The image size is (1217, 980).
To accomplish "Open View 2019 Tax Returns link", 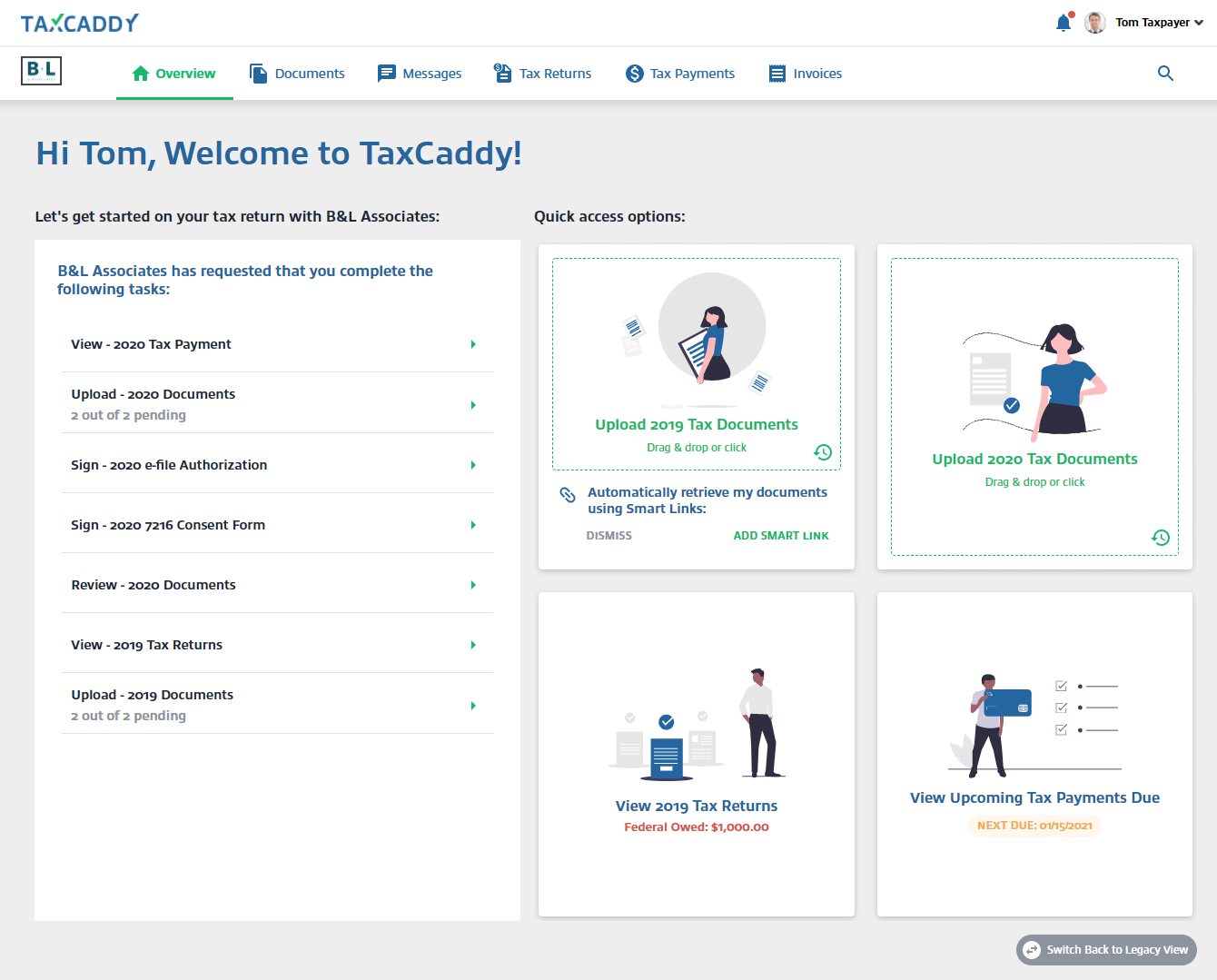I will 697,806.
